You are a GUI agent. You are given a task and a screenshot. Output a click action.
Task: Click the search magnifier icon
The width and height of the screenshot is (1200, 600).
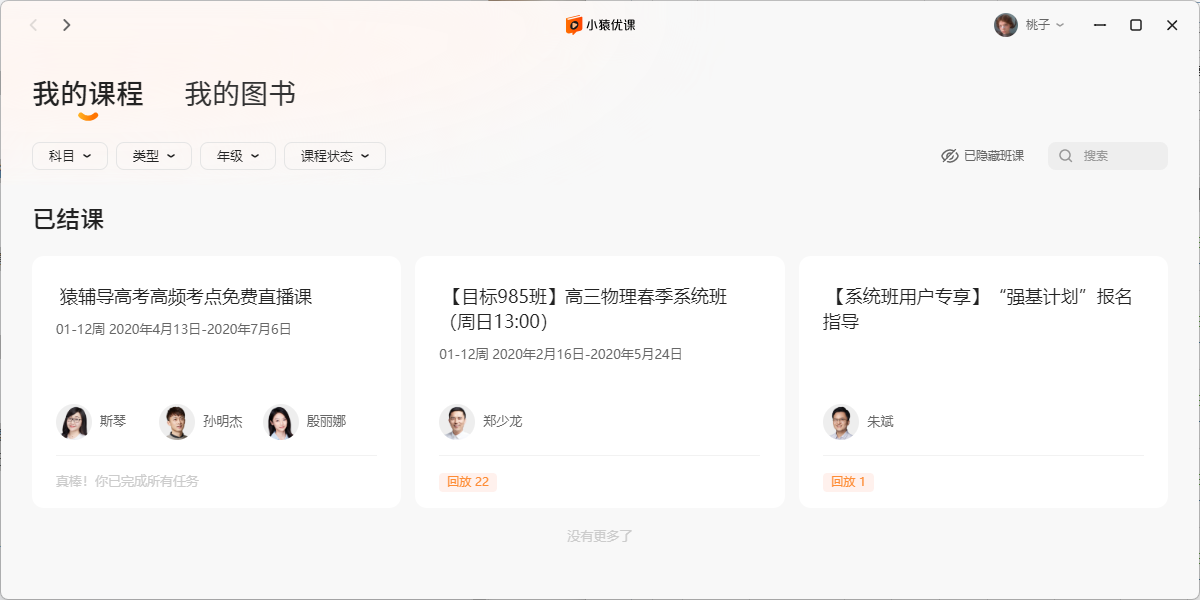1066,156
